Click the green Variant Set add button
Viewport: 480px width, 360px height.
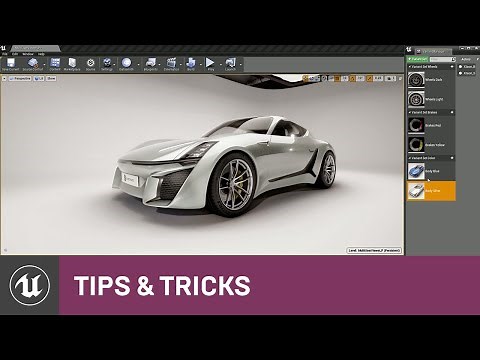click(x=418, y=59)
